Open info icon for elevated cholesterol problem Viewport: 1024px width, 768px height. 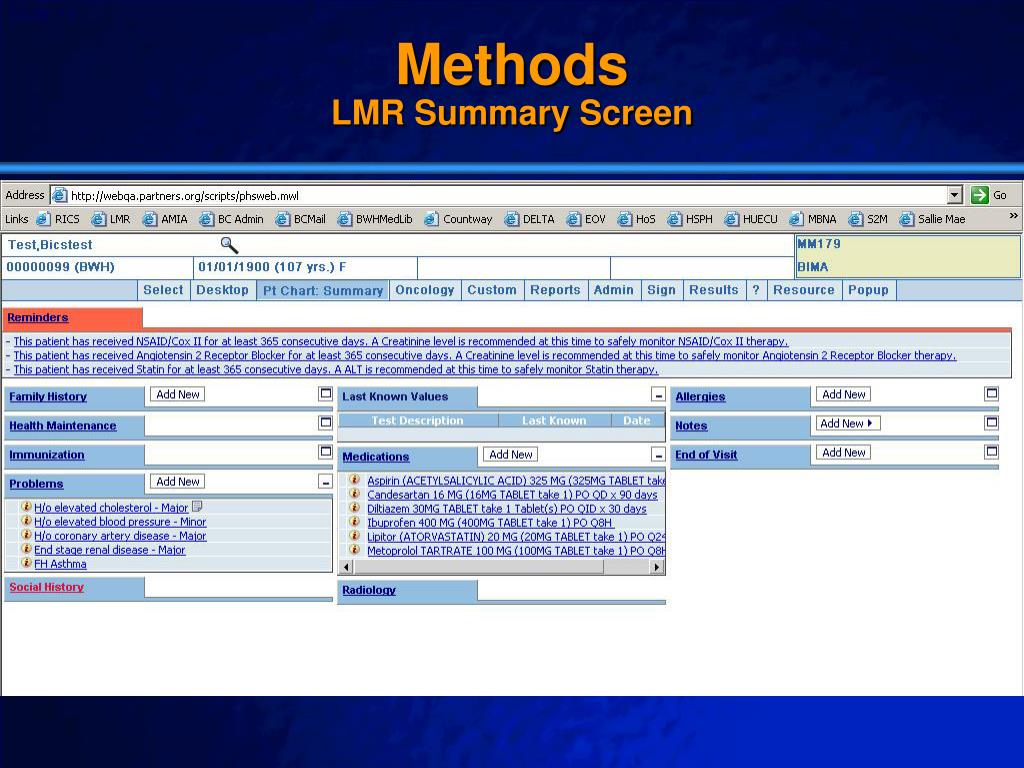coord(26,506)
